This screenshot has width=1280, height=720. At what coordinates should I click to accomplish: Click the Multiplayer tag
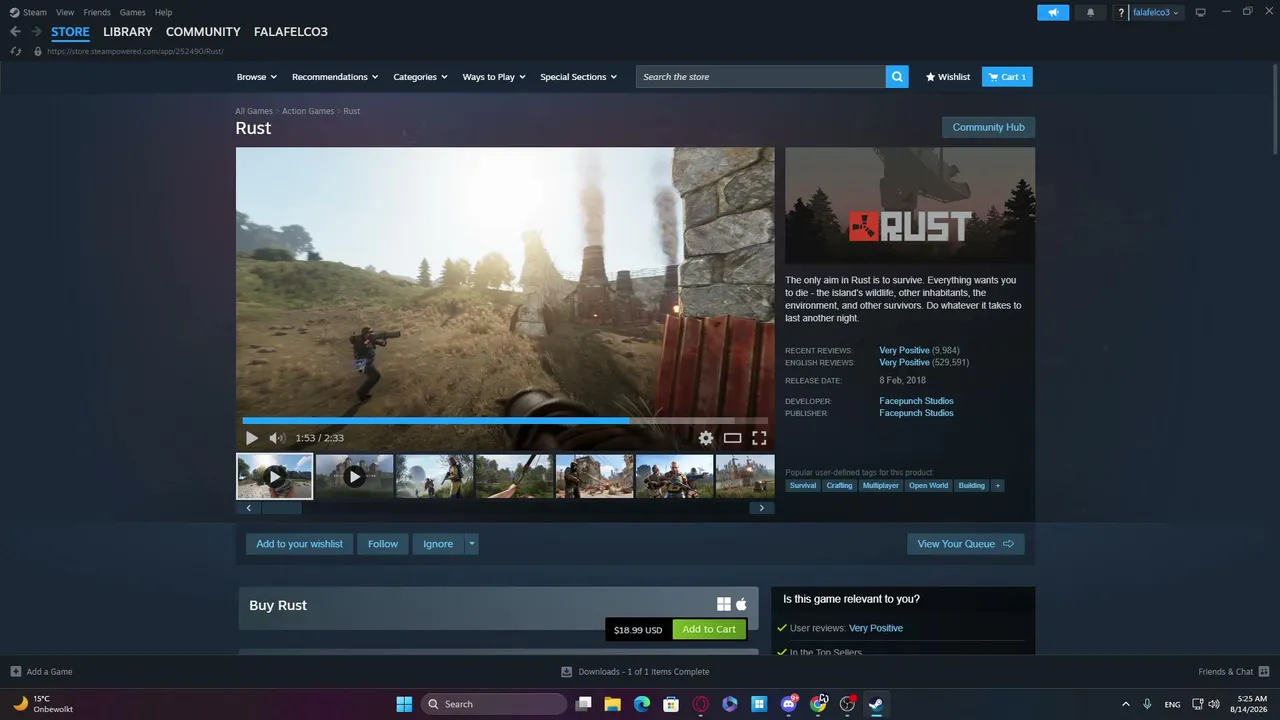coord(881,486)
